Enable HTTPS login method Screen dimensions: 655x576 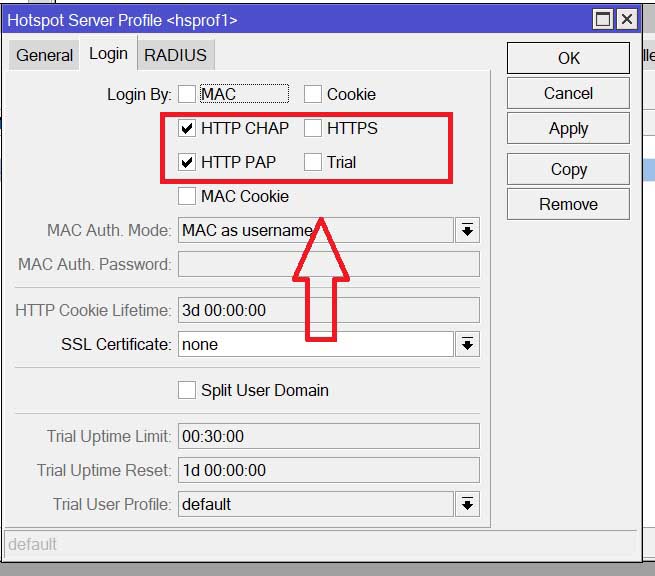tap(313, 129)
